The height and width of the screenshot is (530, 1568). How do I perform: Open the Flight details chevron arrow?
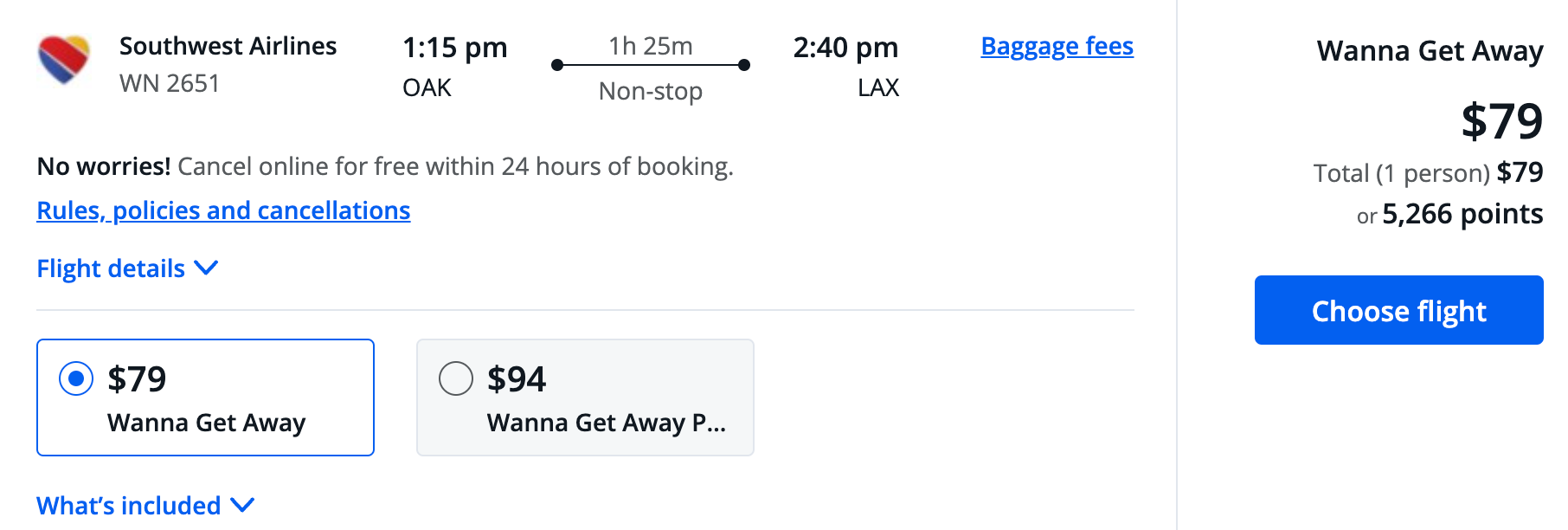tap(206, 268)
